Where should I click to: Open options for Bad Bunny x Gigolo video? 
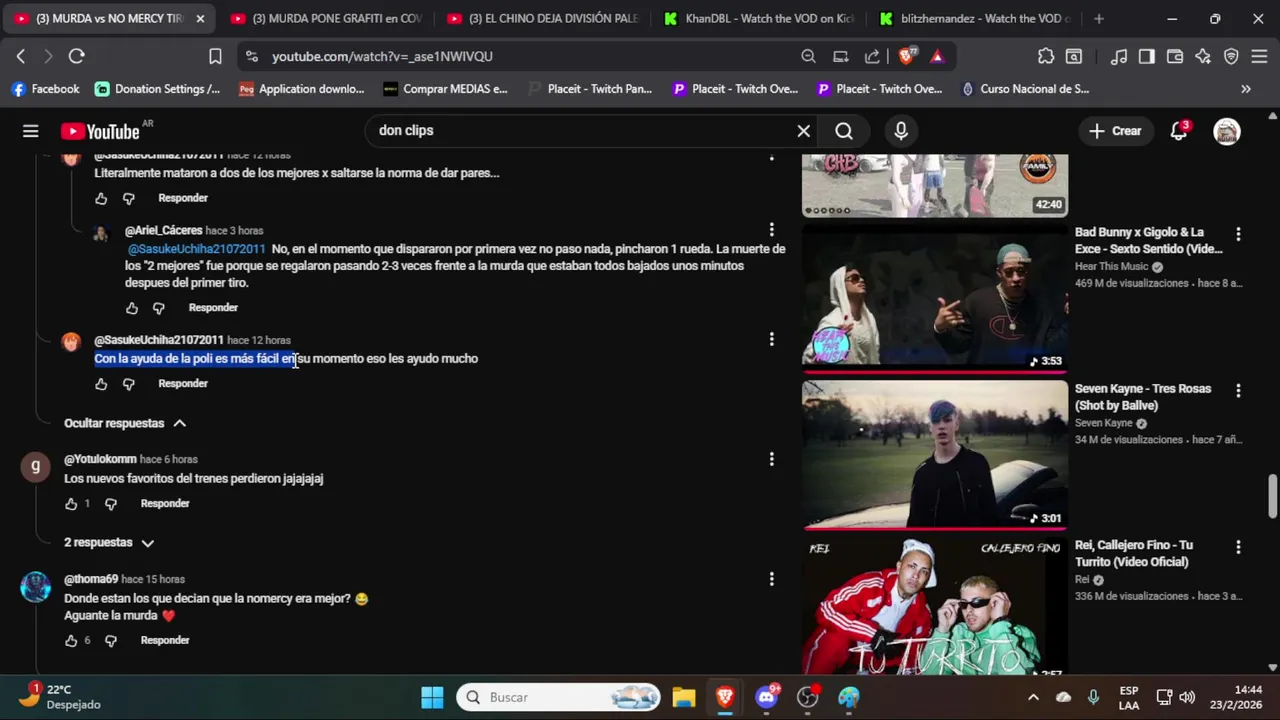tap(1238, 234)
